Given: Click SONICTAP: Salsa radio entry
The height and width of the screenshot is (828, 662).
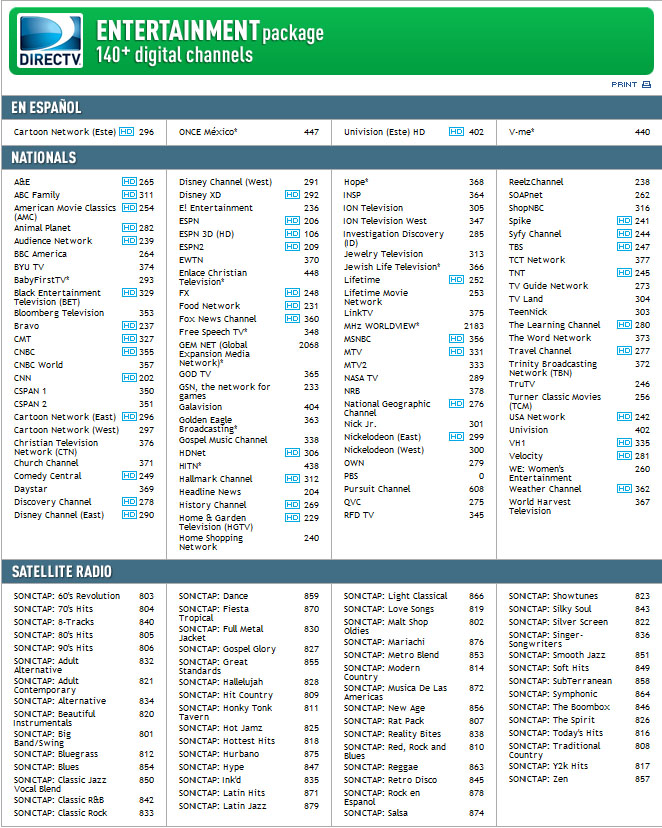Looking at the screenshot, I should pos(414,813).
